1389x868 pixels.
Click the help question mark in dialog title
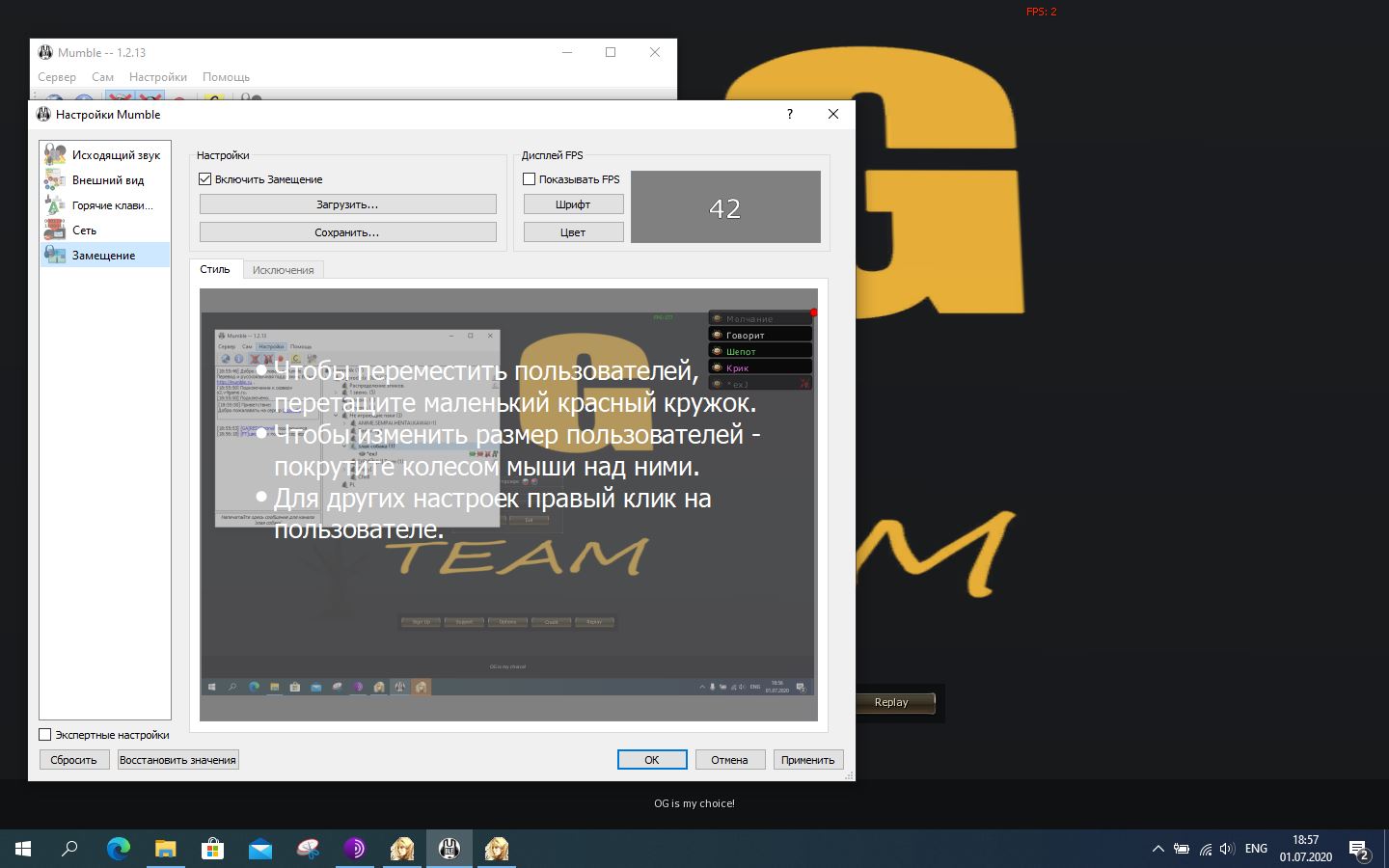click(x=789, y=114)
